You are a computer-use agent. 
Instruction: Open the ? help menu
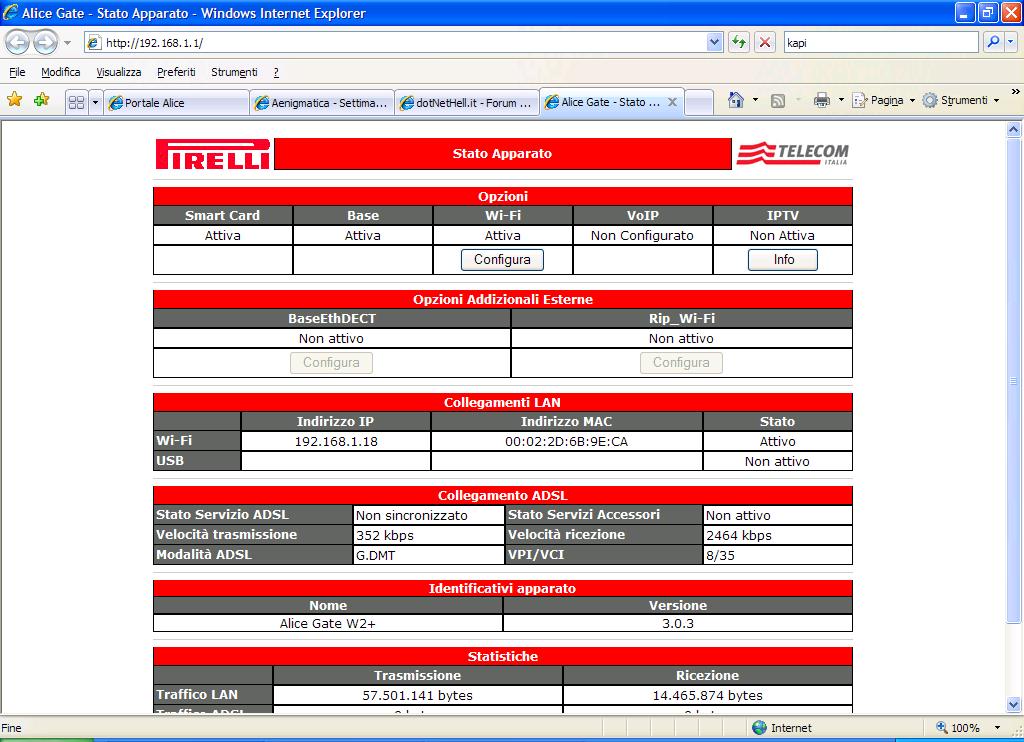(276, 72)
